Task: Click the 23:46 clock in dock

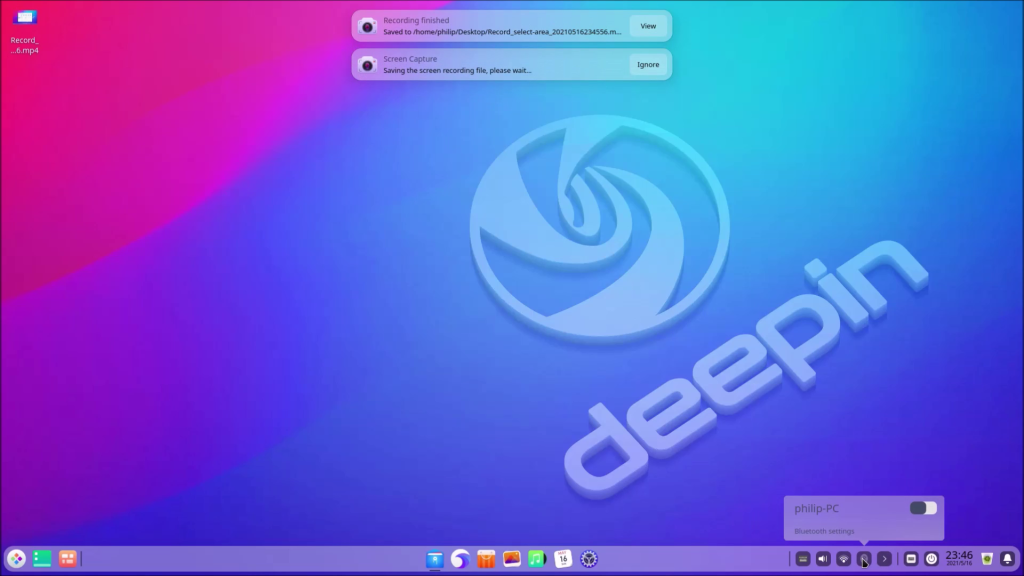Action: click(959, 558)
